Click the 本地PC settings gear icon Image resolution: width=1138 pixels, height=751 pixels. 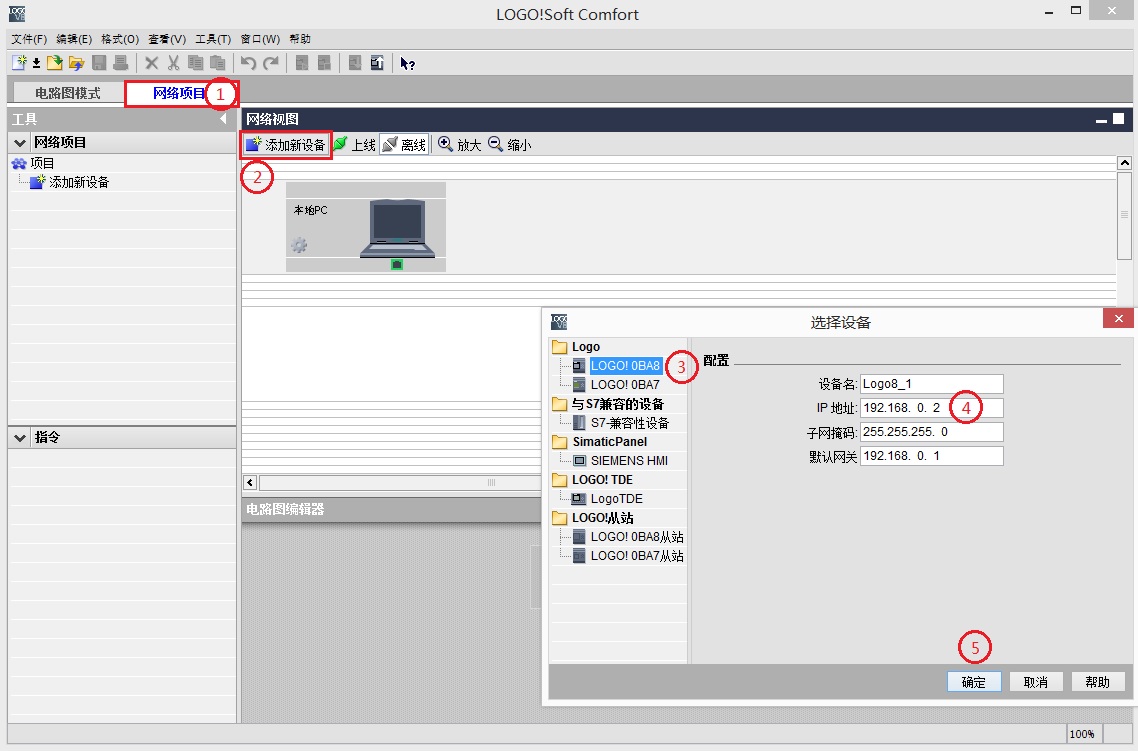(299, 245)
